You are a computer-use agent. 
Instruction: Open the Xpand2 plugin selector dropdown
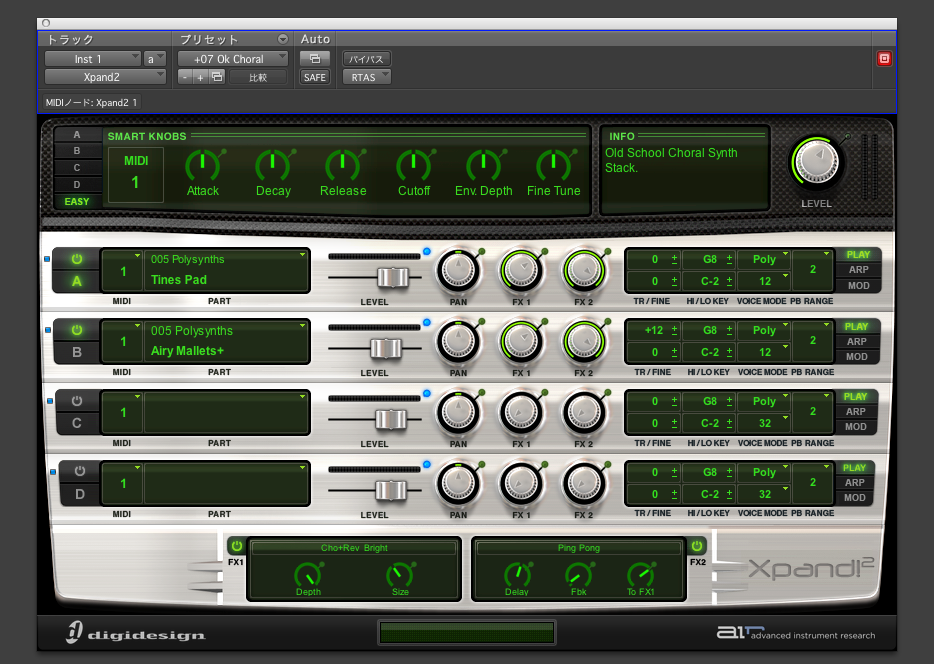pyautogui.click(x=105, y=77)
